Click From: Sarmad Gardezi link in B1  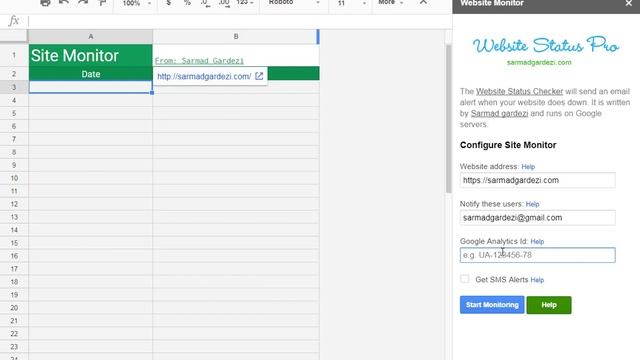(x=199, y=61)
